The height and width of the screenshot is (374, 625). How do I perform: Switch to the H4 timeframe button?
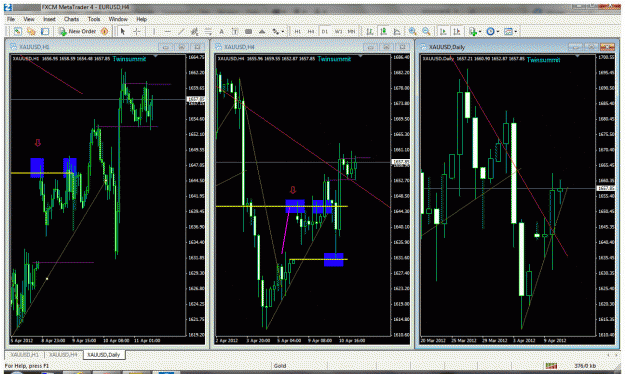pos(311,31)
